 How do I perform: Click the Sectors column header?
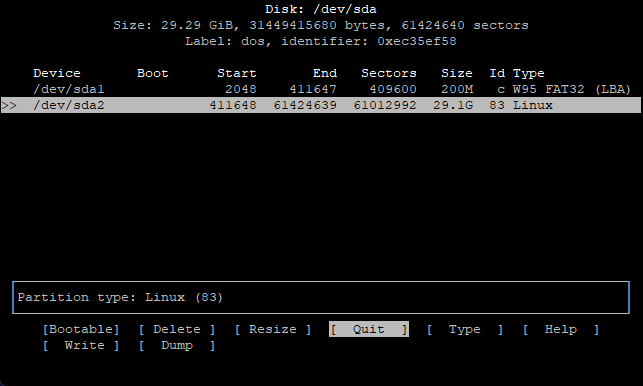(389, 73)
